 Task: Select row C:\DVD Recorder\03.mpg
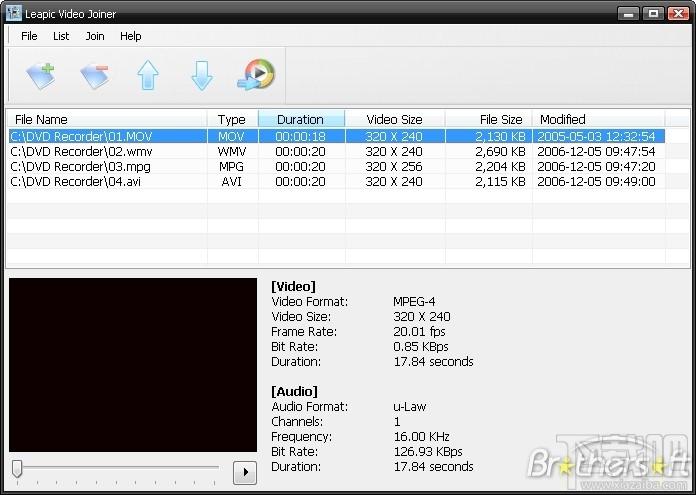[x=336, y=166]
